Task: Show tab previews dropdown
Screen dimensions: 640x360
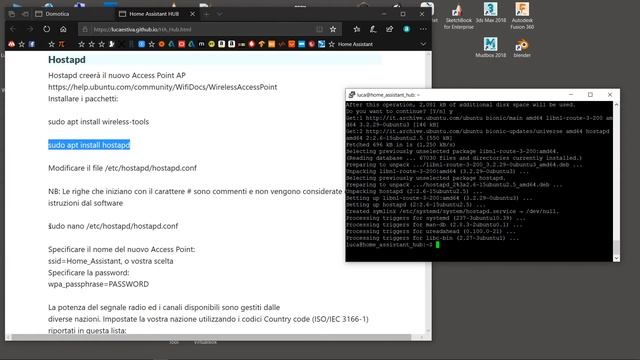Action: [220, 14]
